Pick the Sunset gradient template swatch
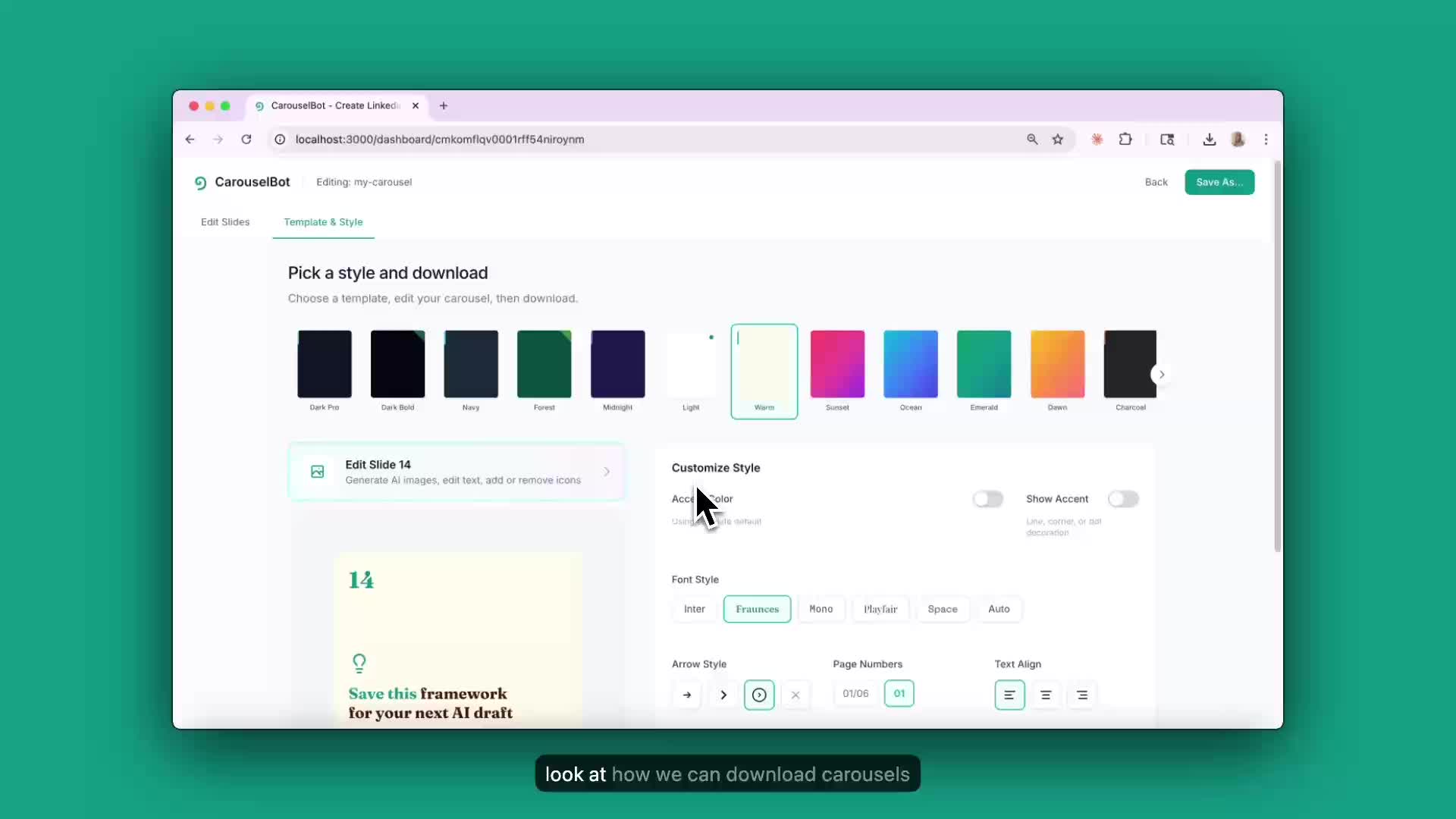 (837, 364)
